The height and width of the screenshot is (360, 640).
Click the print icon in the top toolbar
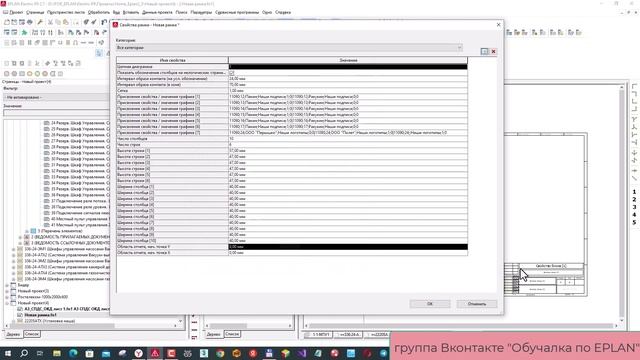30,22
